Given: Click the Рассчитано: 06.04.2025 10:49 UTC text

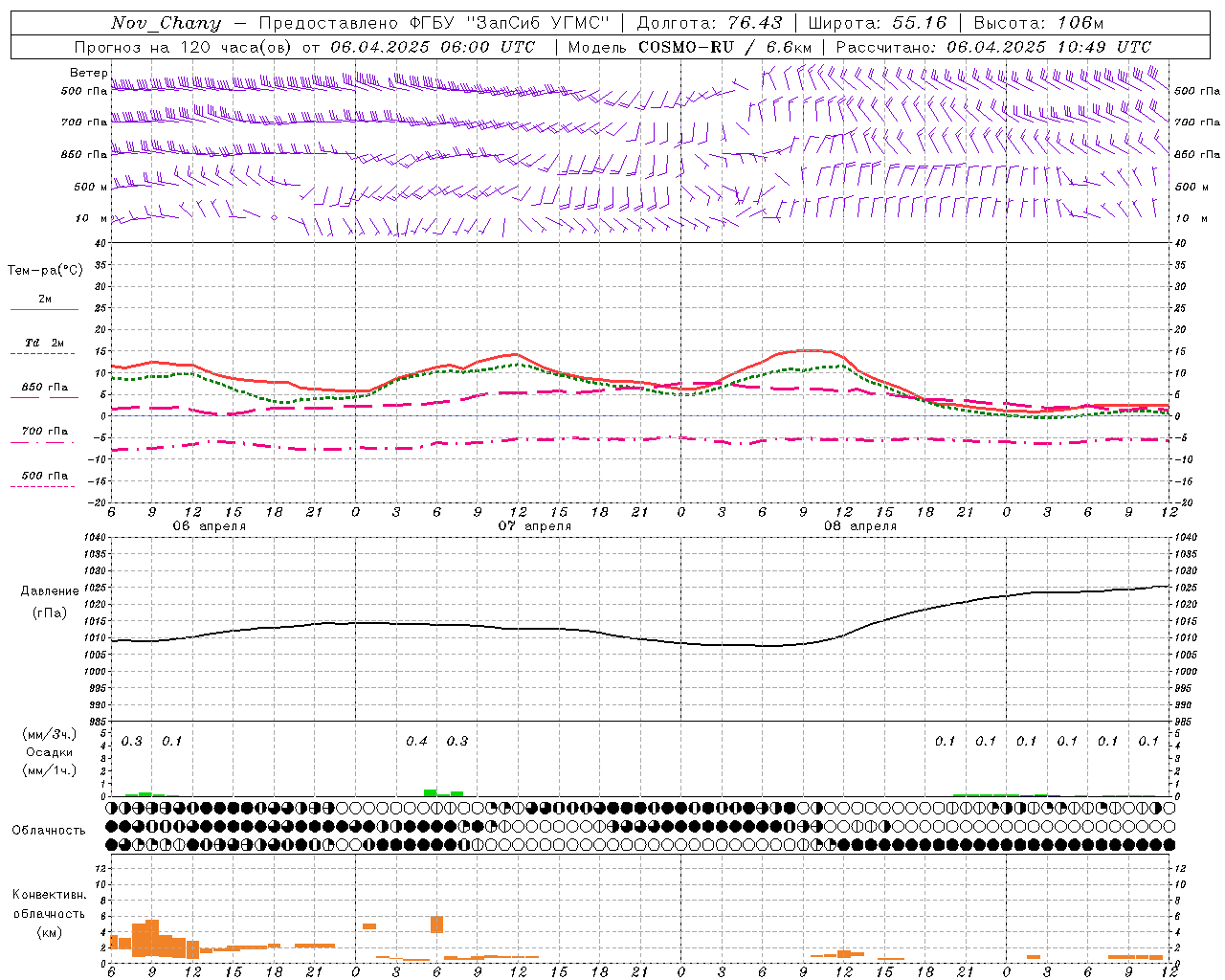Looking at the screenshot, I should coord(993,47).
